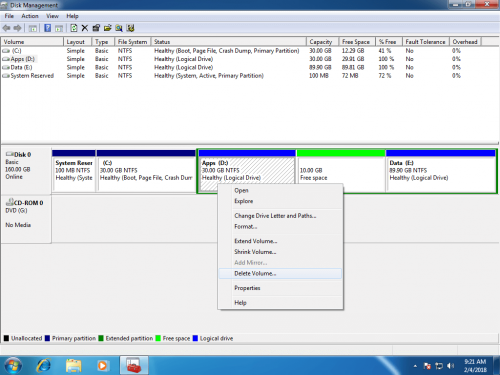The height and width of the screenshot is (375, 500).
Task: Click the blue question-mark Help toolbar icon
Action: pyautogui.click(x=48, y=28)
